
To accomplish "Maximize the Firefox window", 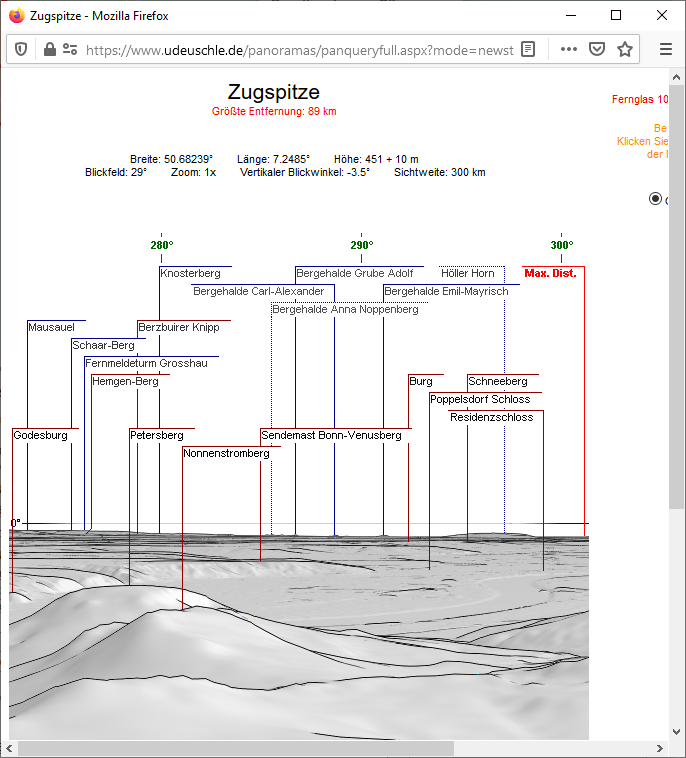I will [616, 15].
